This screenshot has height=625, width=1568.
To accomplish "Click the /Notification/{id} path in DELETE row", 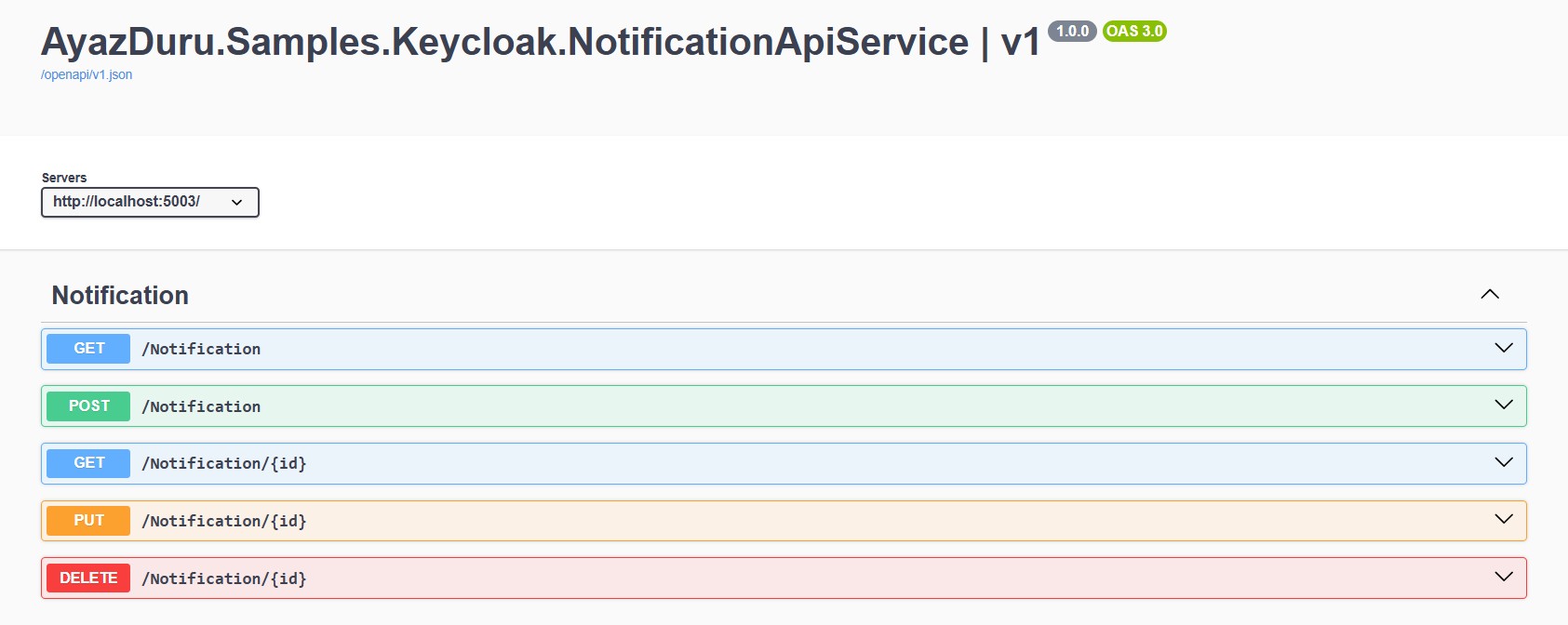I will 224,578.
